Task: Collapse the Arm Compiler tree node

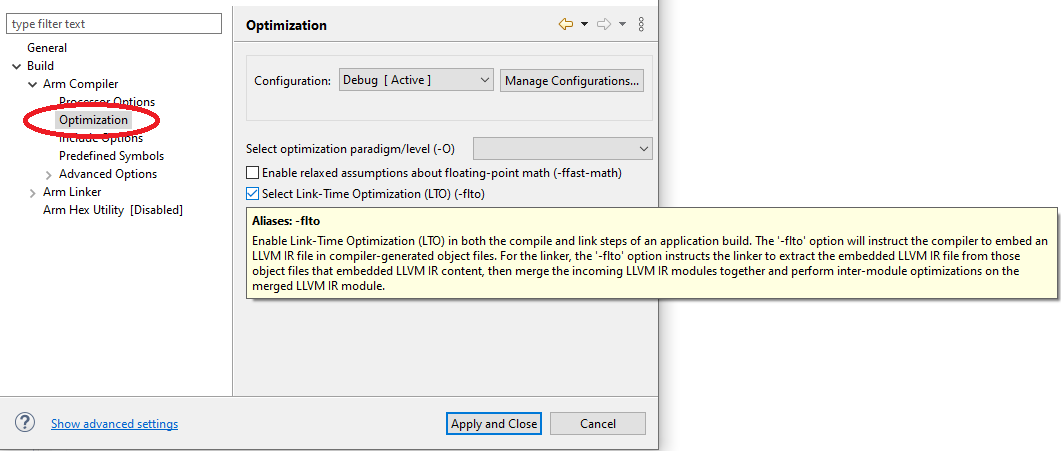Action: (32, 84)
